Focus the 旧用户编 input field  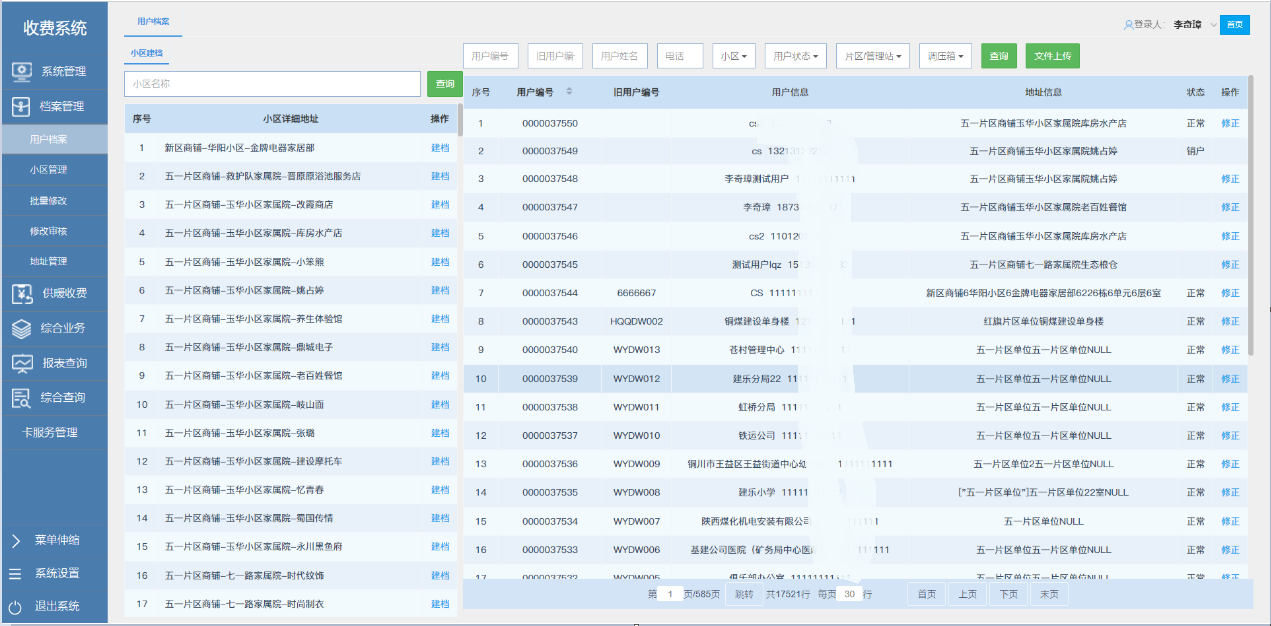tap(555, 56)
